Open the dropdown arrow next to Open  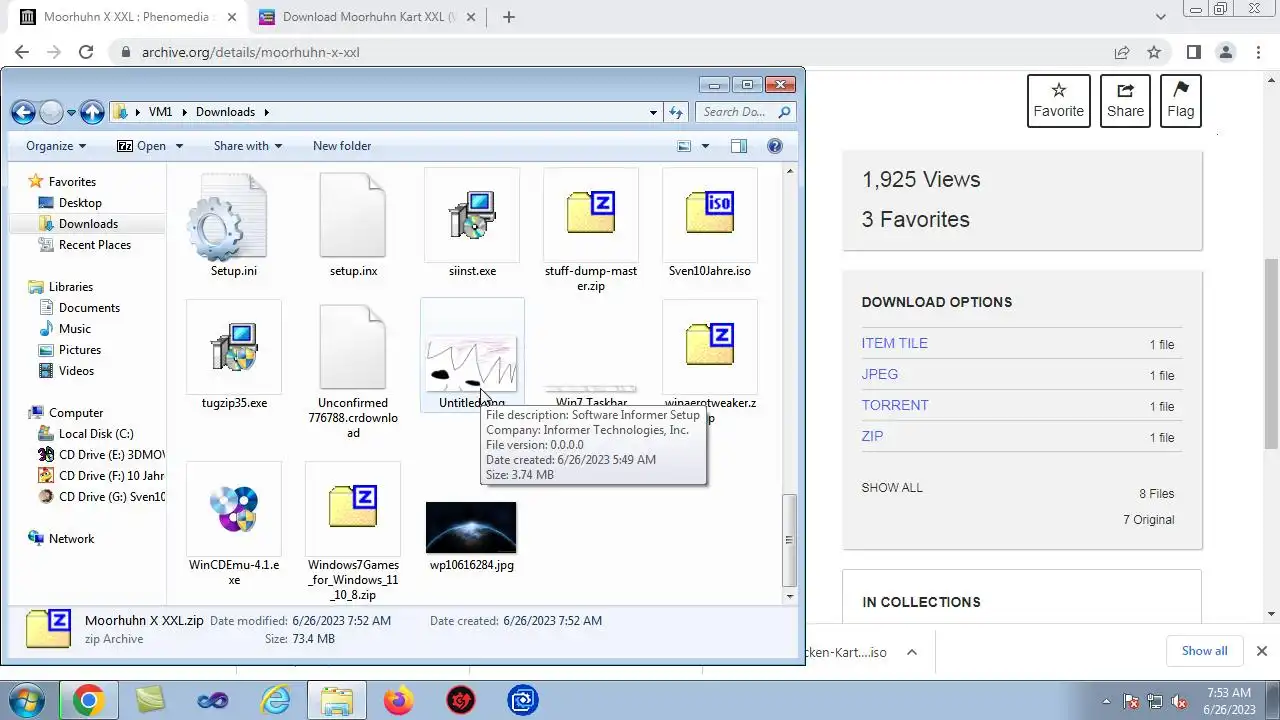[x=179, y=146]
